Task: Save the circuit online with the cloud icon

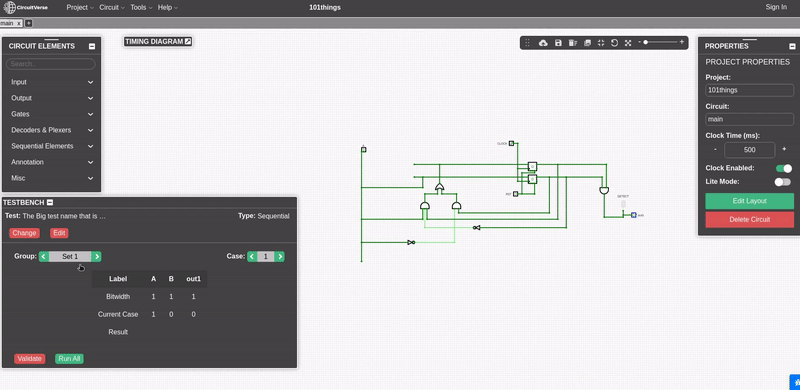Action: 543,43
